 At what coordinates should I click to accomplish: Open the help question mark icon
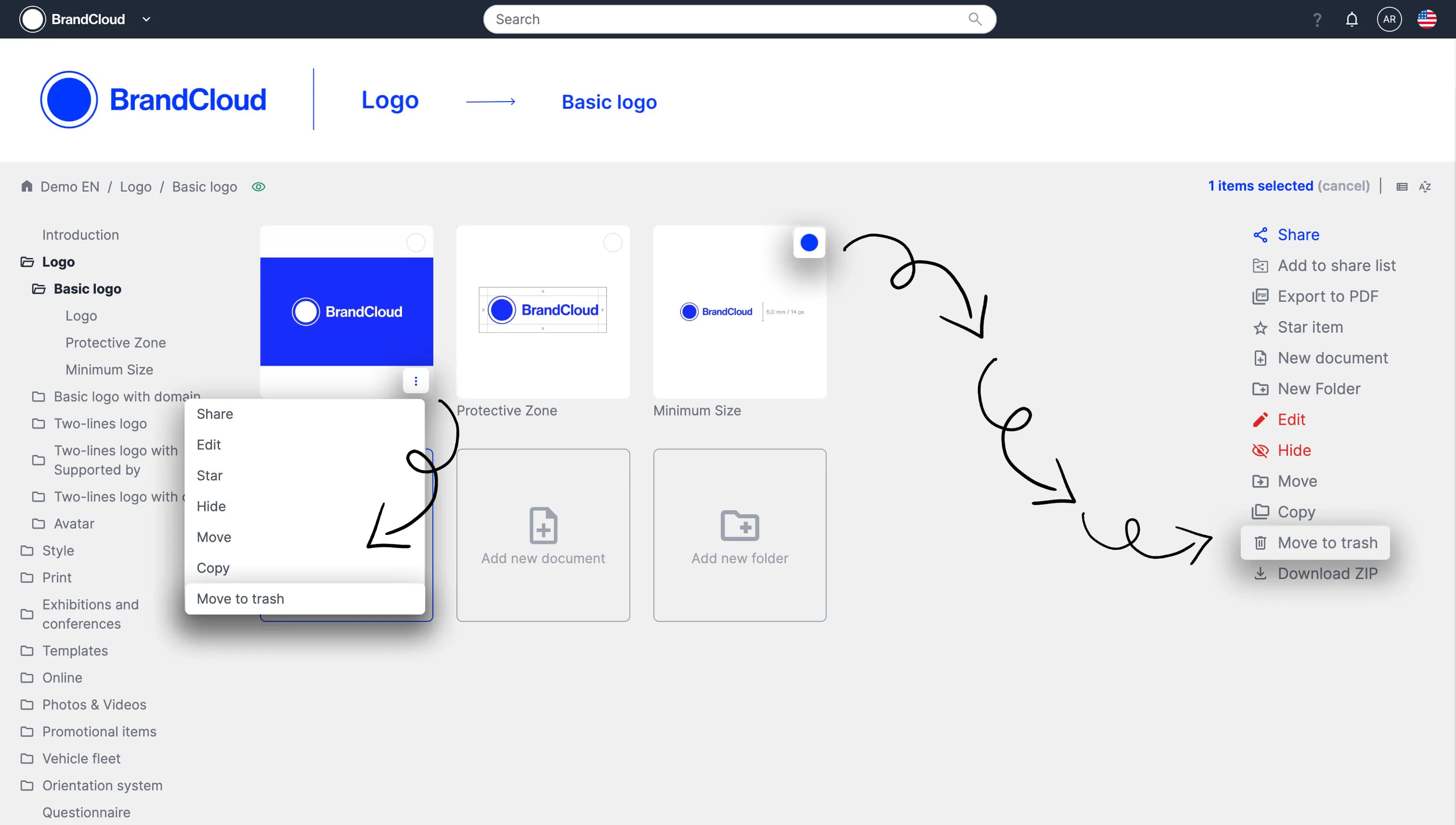coord(1317,20)
